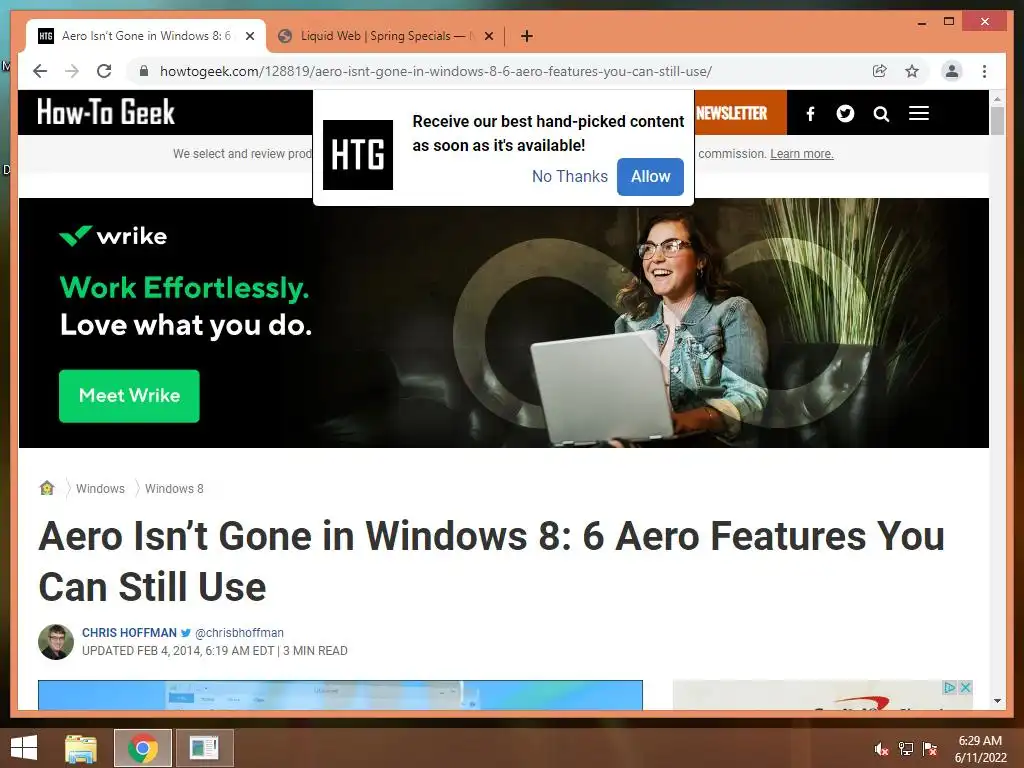This screenshot has height=768, width=1024.
Task: Click Chris Hoffman's author photo
Action: coord(56,642)
